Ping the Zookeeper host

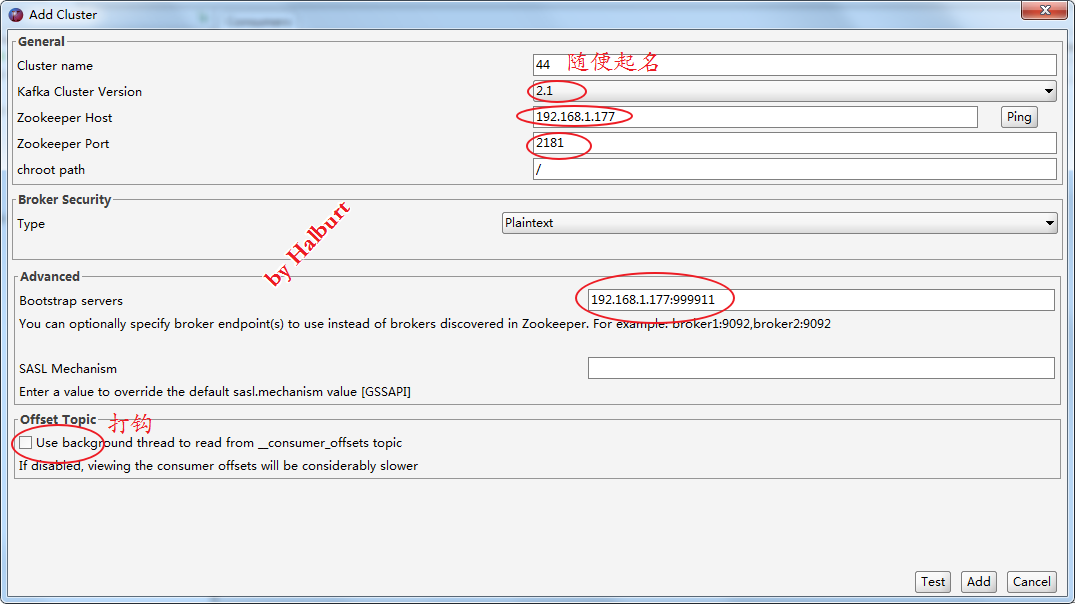click(1019, 117)
